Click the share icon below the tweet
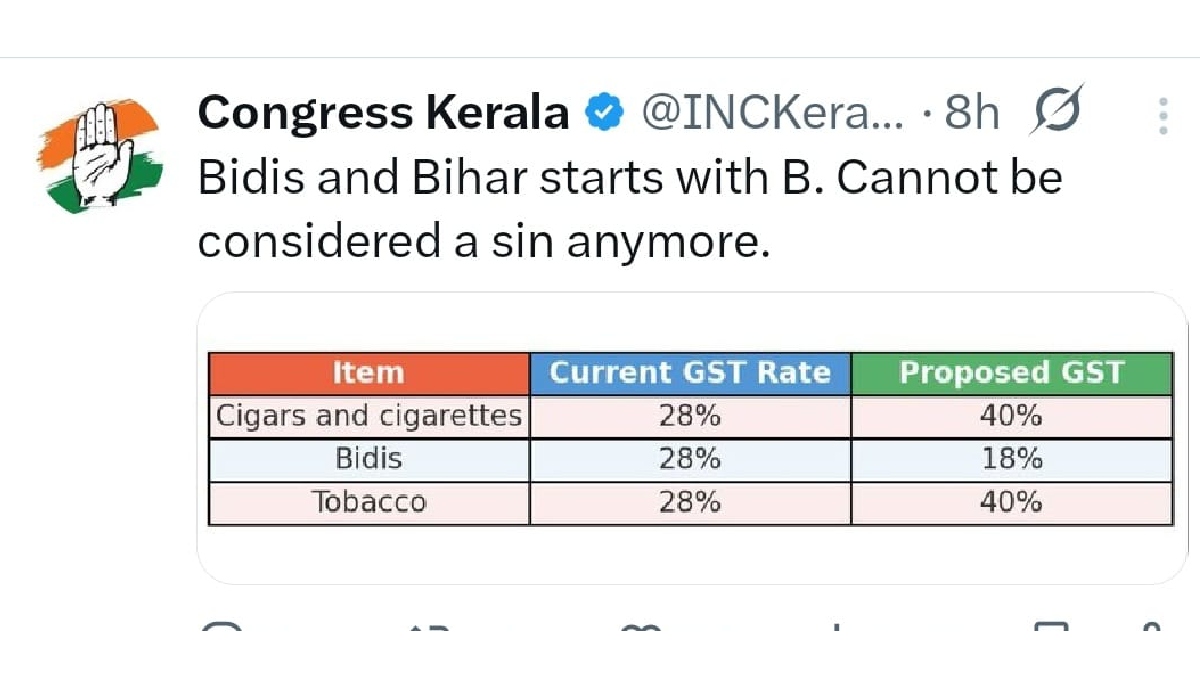This screenshot has height=675, width=1200. (x=1150, y=629)
